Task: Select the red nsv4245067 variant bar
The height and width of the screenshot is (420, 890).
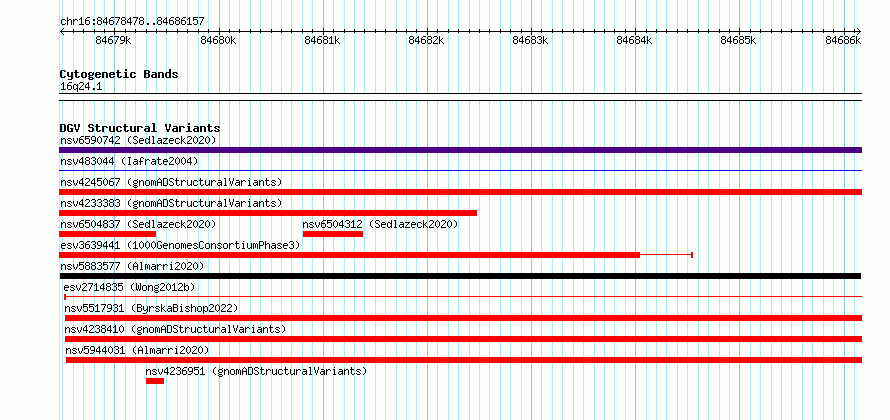Action: (x=460, y=192)
